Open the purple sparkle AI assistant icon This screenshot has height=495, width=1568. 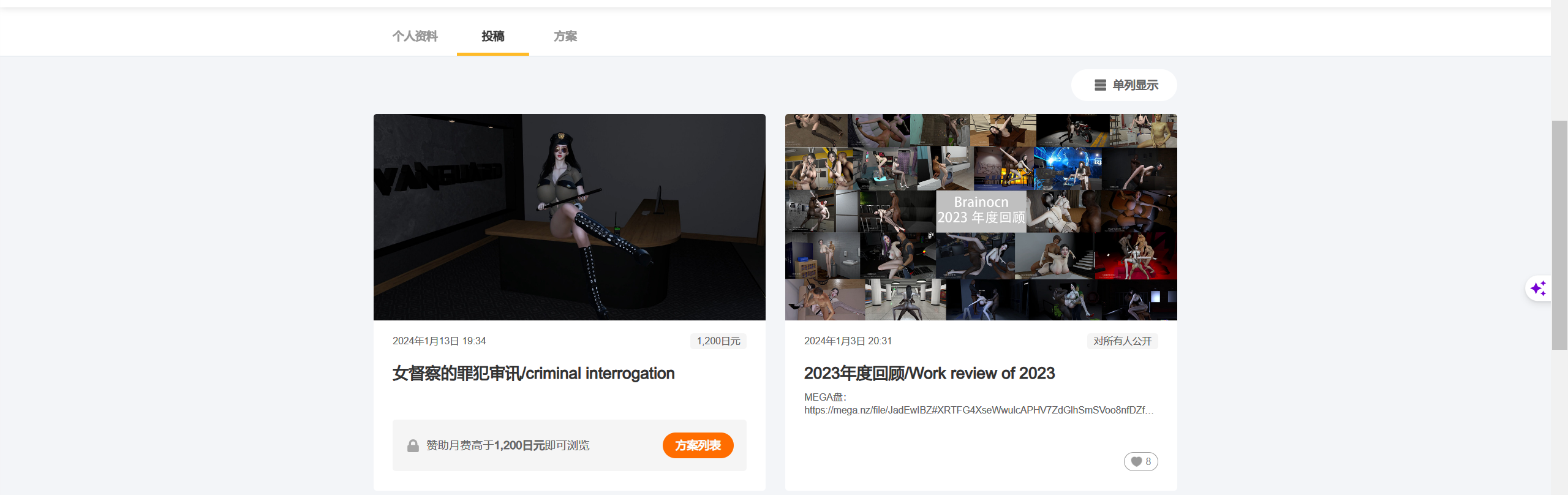[1538, 288]
